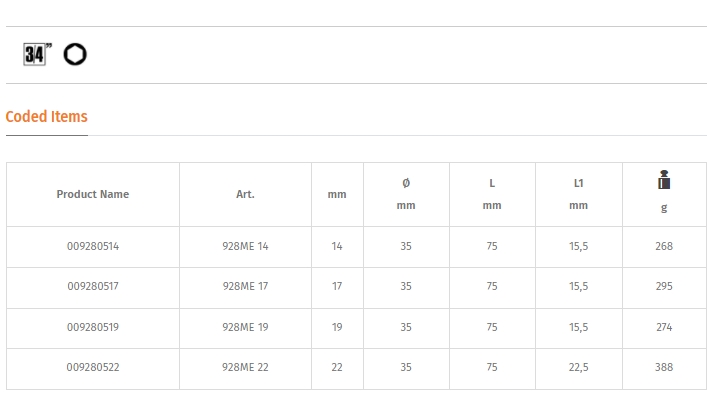Click the 388 g weight value

point(664,367)
